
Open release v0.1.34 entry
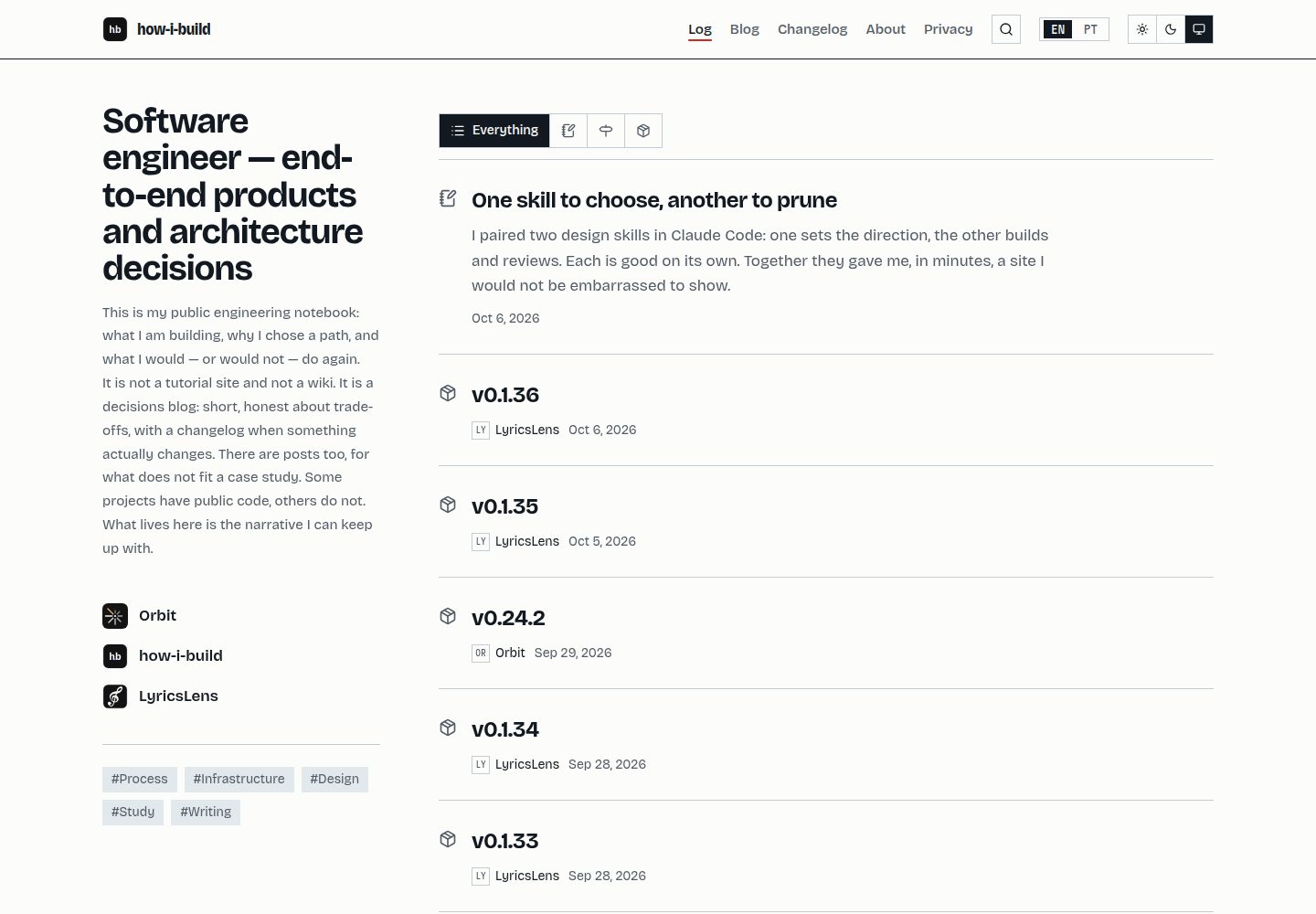505,729
